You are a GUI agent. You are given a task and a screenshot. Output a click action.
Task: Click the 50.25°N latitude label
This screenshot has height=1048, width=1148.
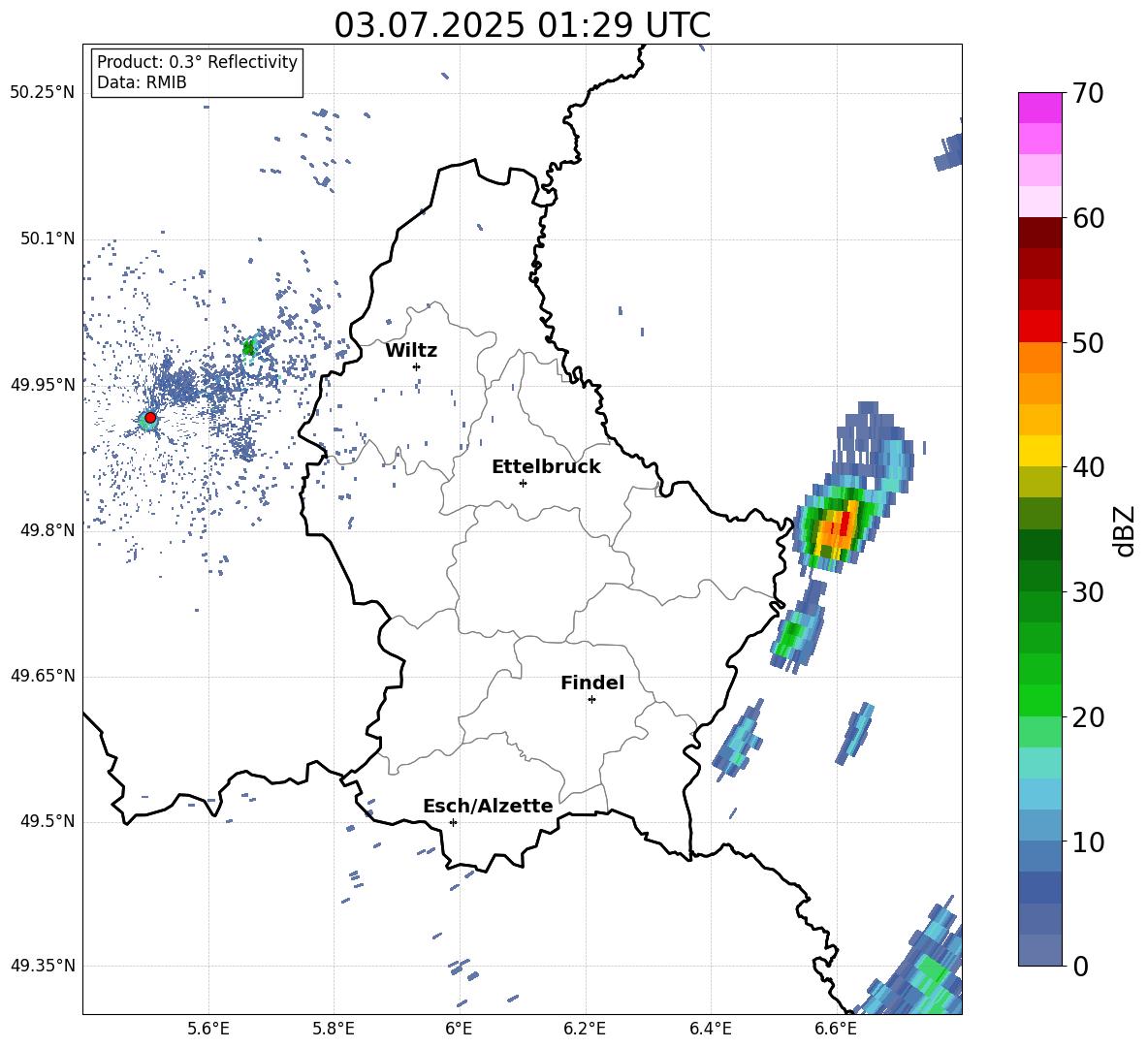pyautogui.click(x=43, y=93)
